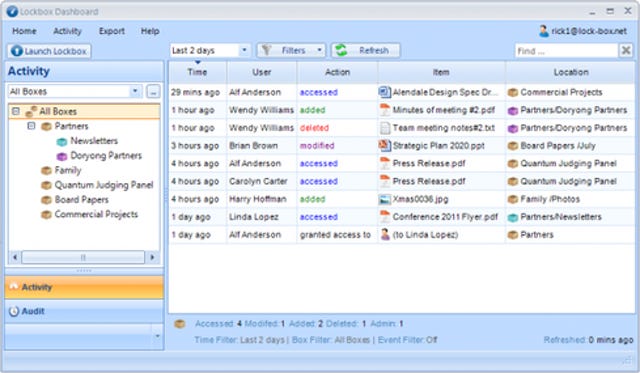Screen dimensions: 640x373
Task: Open the Export menu
Action: [111, 31]
